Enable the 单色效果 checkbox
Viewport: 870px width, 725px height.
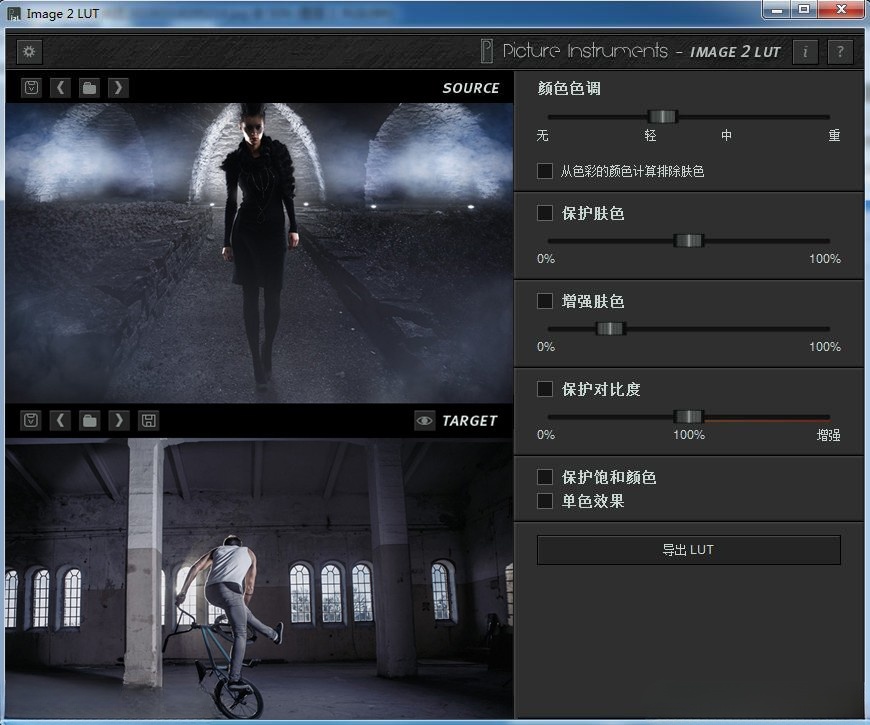545,501
